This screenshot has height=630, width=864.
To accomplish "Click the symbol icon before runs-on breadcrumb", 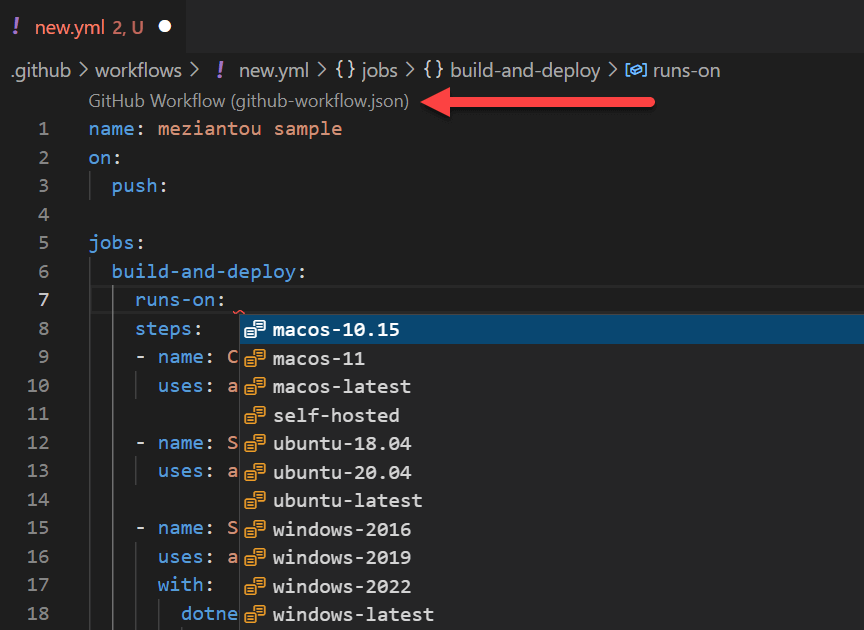I will pos(634,70).
